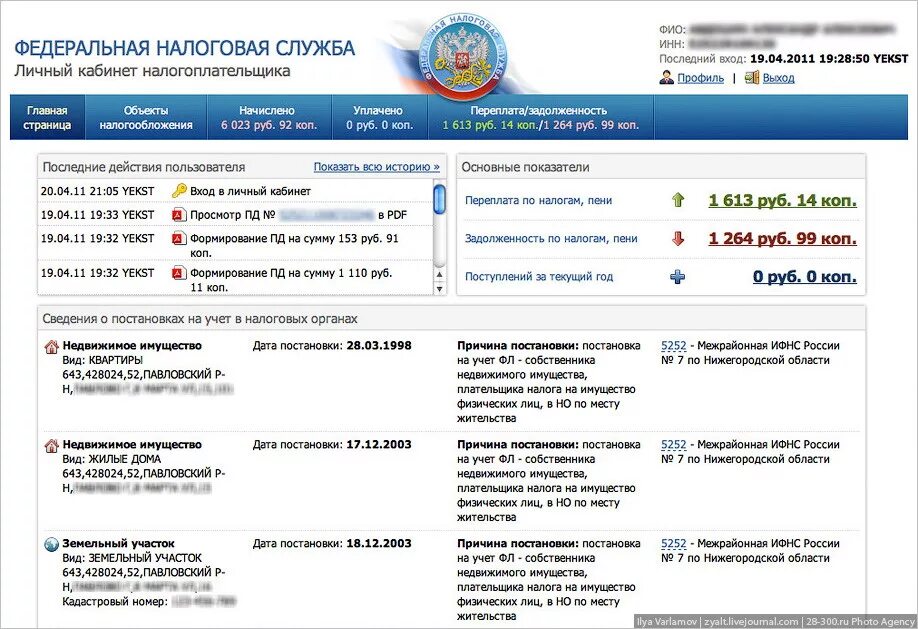Click globe icon of Земельный участок
Screen dimensions: 918x629
coord(52,544)
